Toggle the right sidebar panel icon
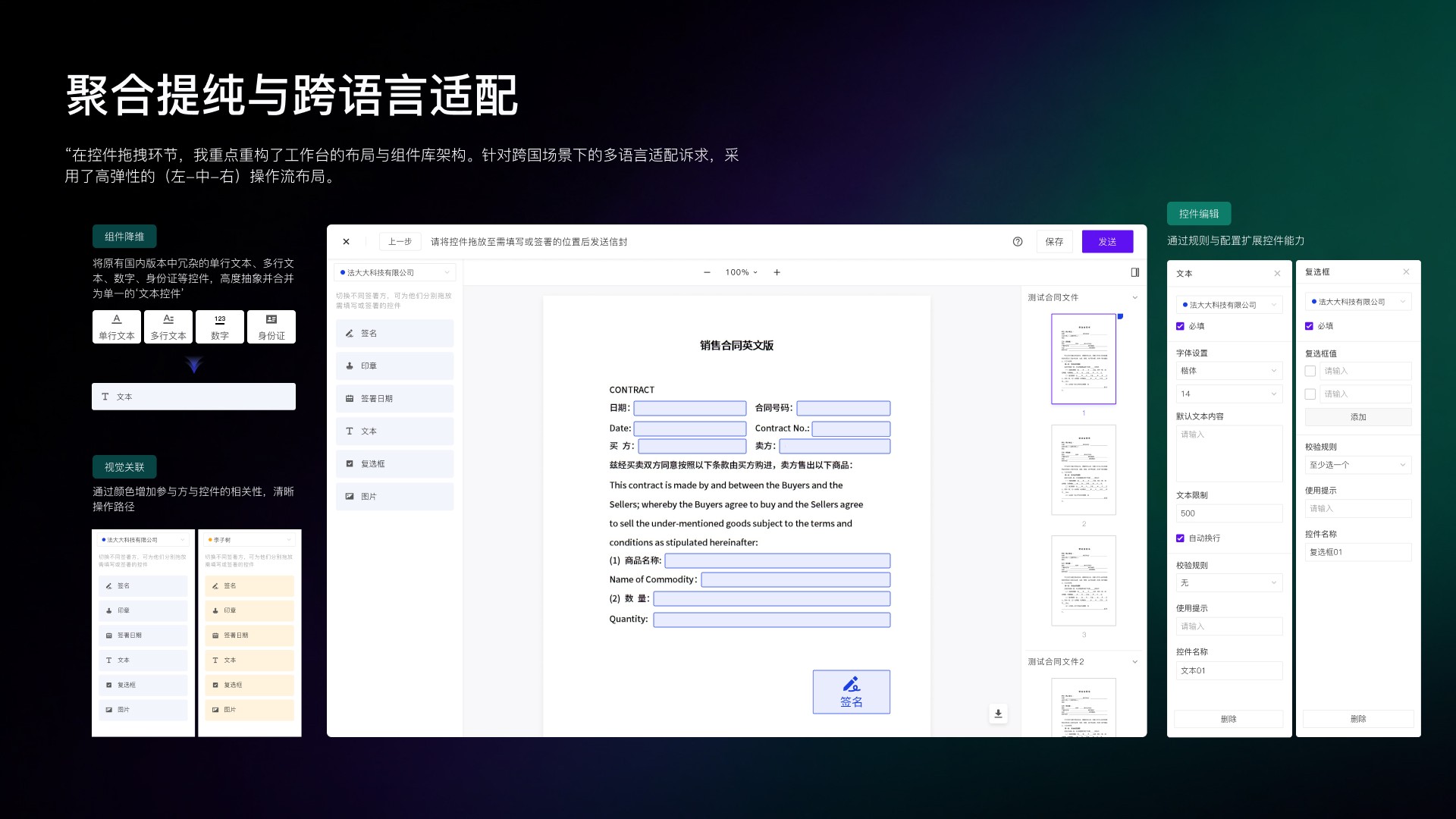The height and width of the screenshot is (819, 1456). click(x=1135, y=272)
